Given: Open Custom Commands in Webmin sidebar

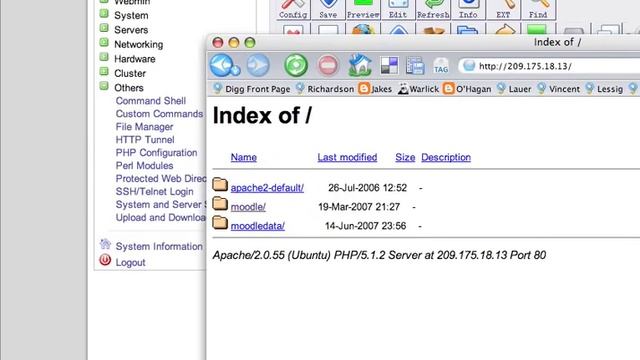Looking at the screenshot, I should pyautogui.click(x=159, y=114).
